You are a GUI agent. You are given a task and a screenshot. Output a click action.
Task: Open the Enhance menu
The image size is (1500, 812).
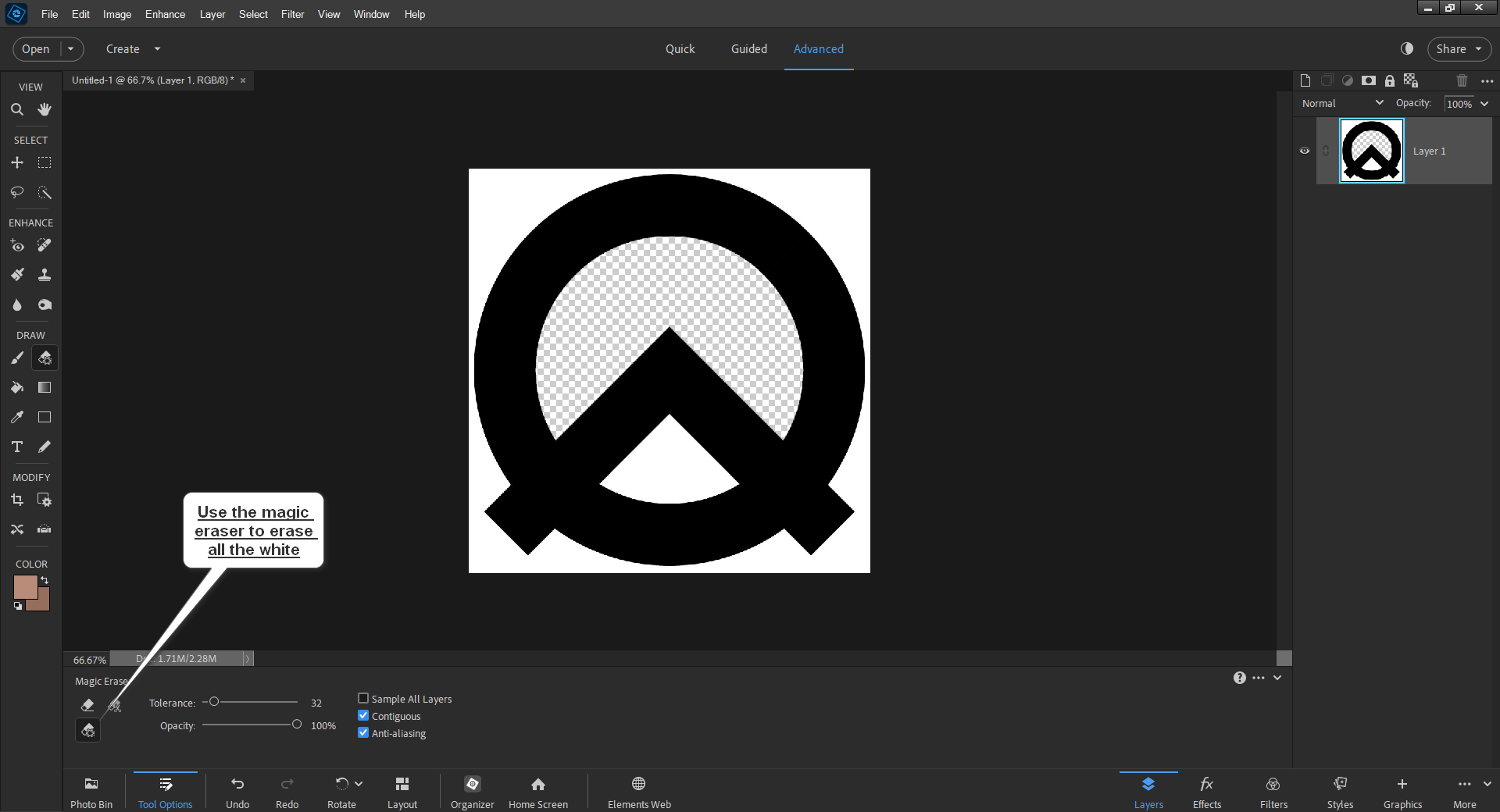[164, 14]
